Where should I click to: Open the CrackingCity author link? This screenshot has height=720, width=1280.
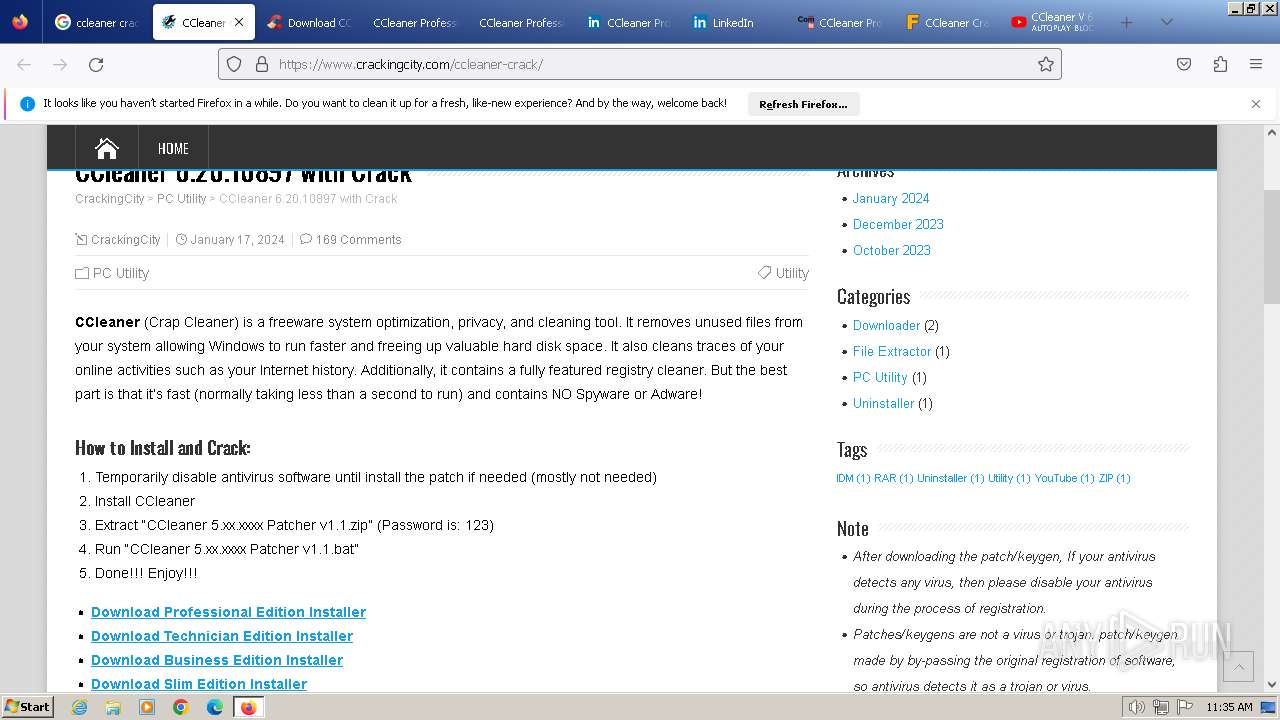pos(125,240)
